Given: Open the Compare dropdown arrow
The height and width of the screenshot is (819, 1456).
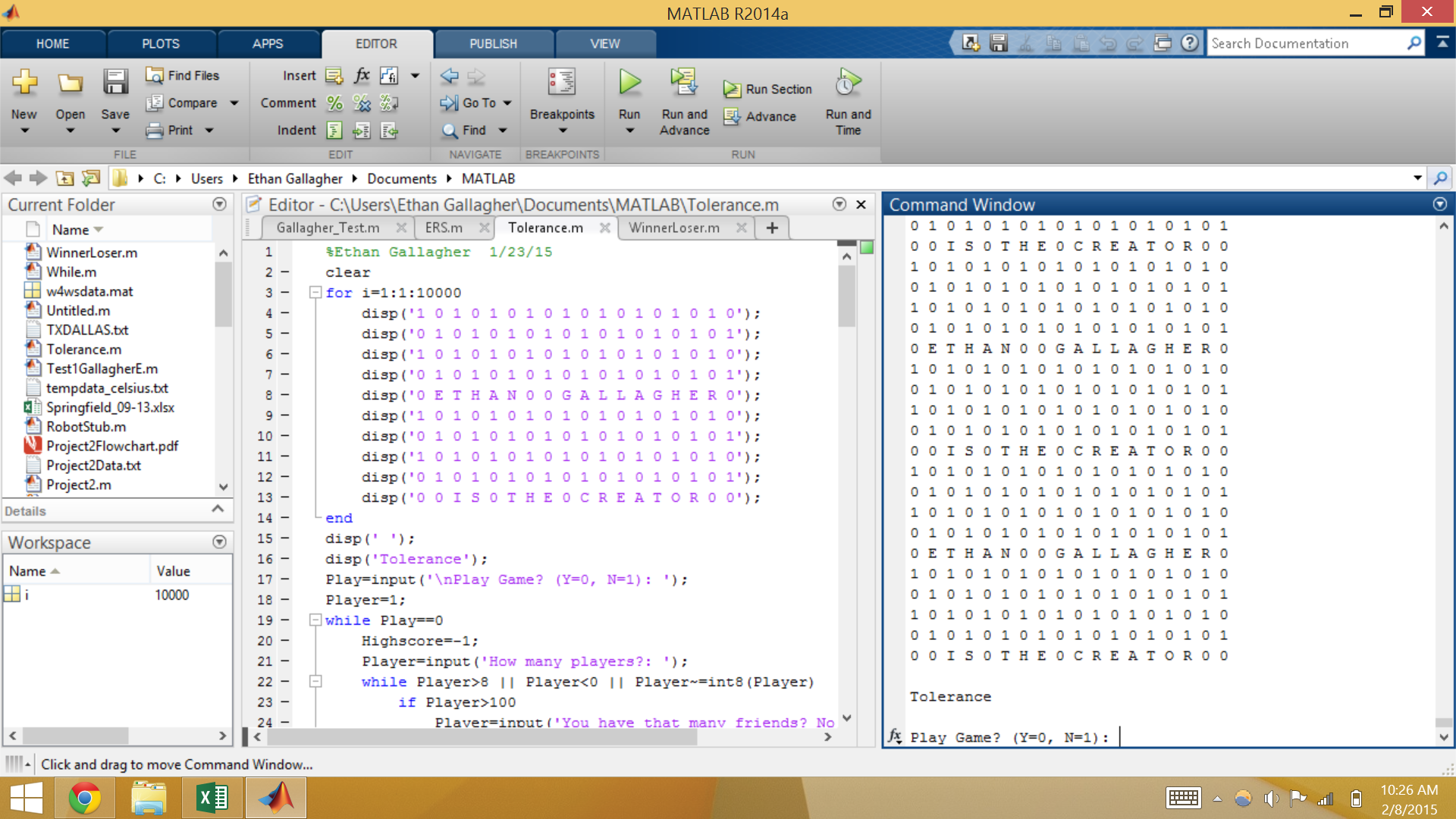Looking at the screenshot, I should click(234, 103).
